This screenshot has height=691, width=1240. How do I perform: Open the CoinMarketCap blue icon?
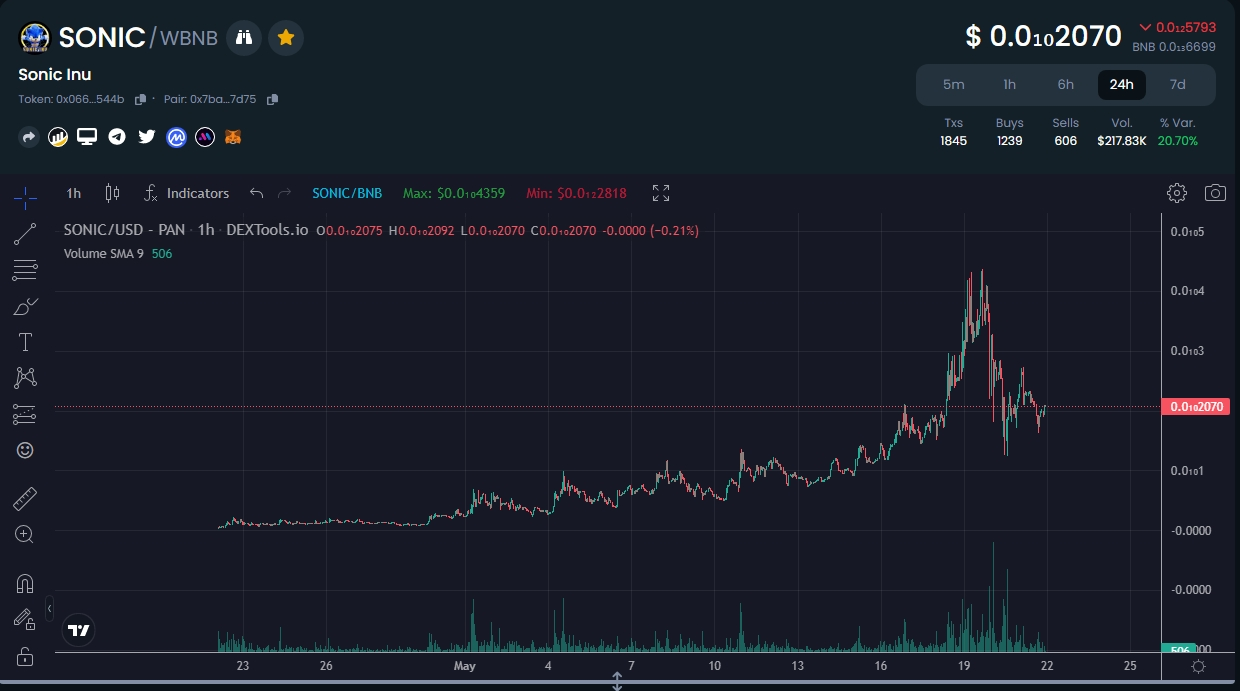coord(177,137)
